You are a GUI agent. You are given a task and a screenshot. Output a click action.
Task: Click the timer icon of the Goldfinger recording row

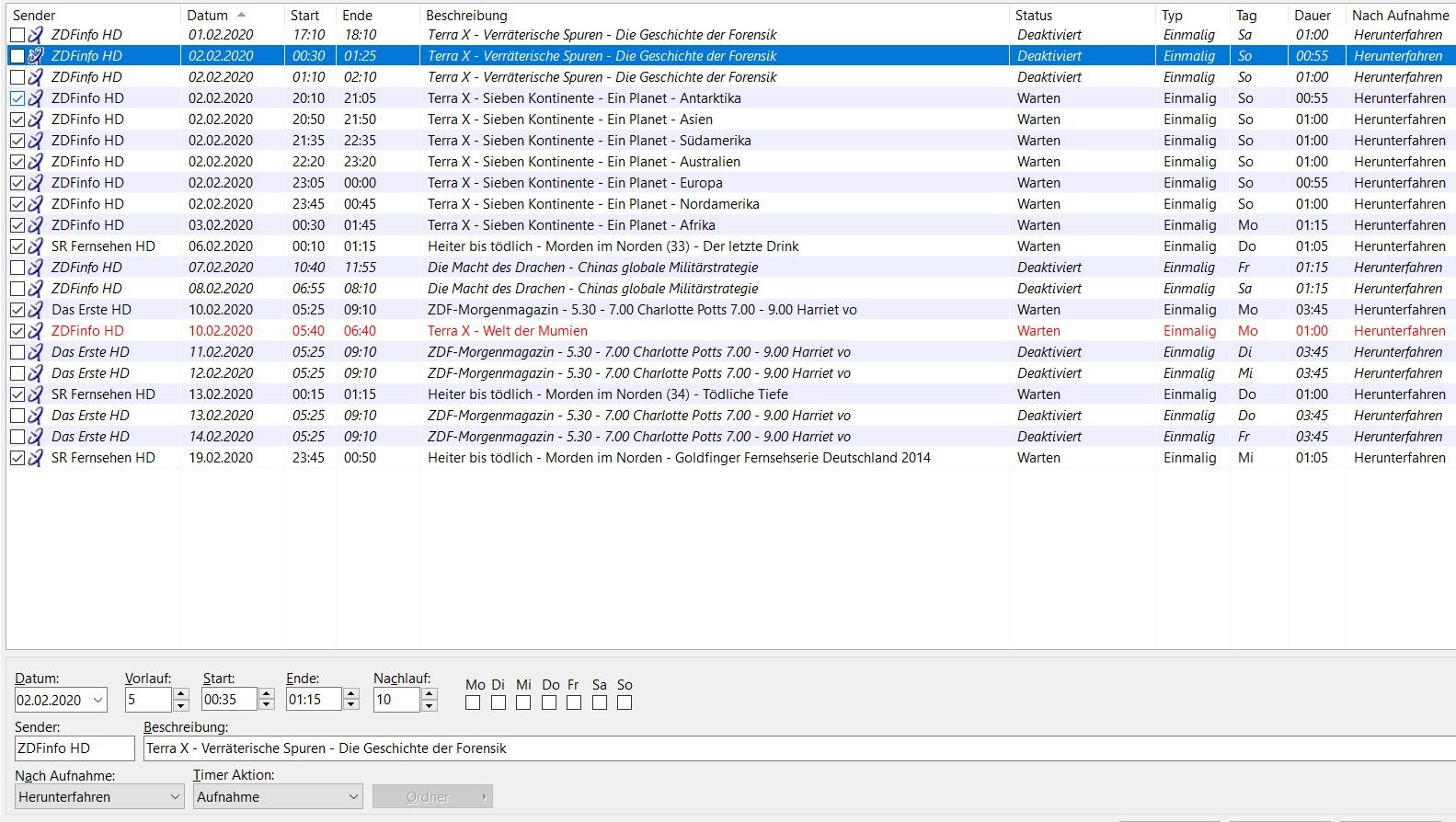point(36,458)
